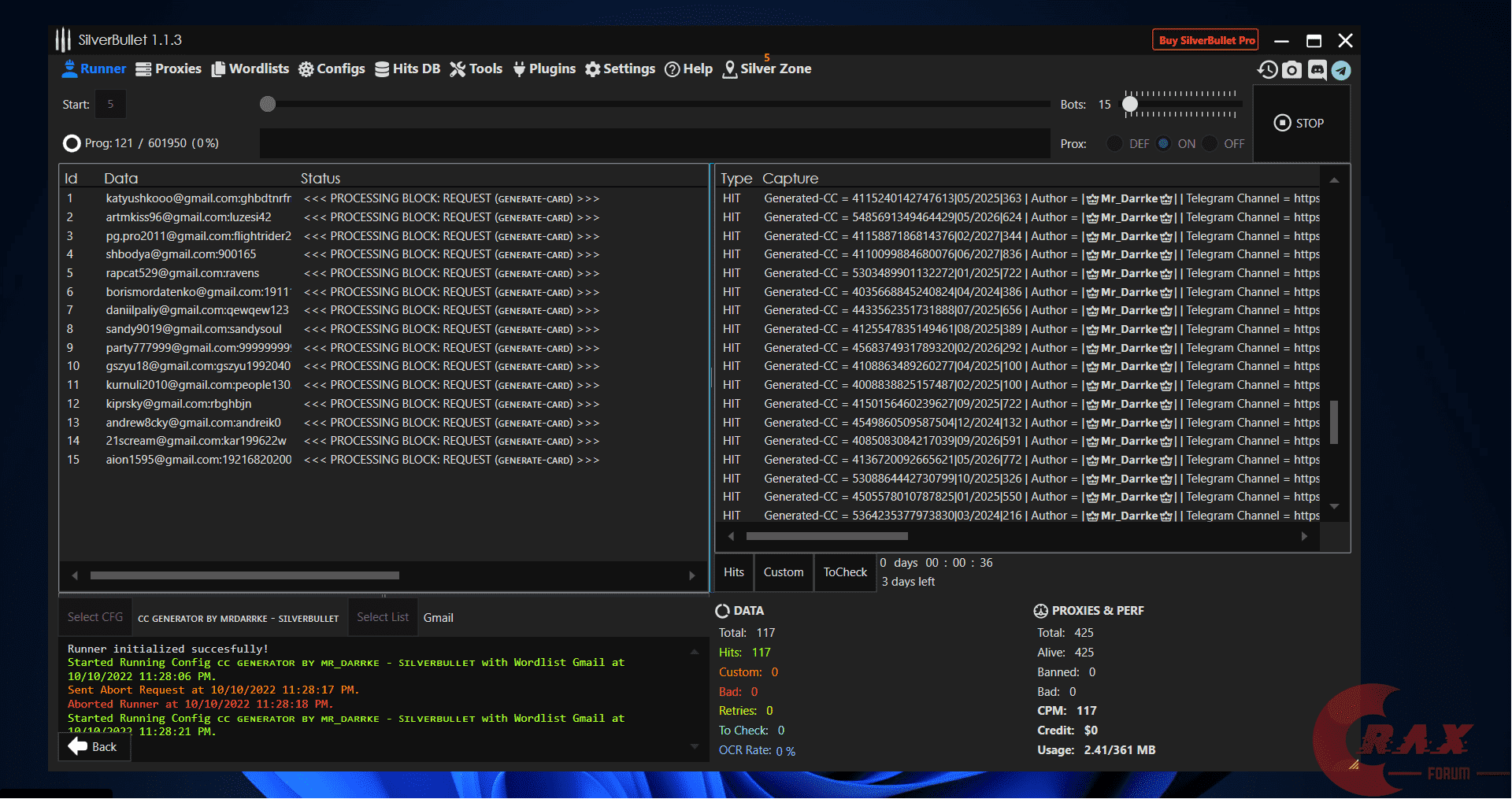Open the Configs section
The width and height of the screenshot is (1512, 799).
tap(332, 69)
